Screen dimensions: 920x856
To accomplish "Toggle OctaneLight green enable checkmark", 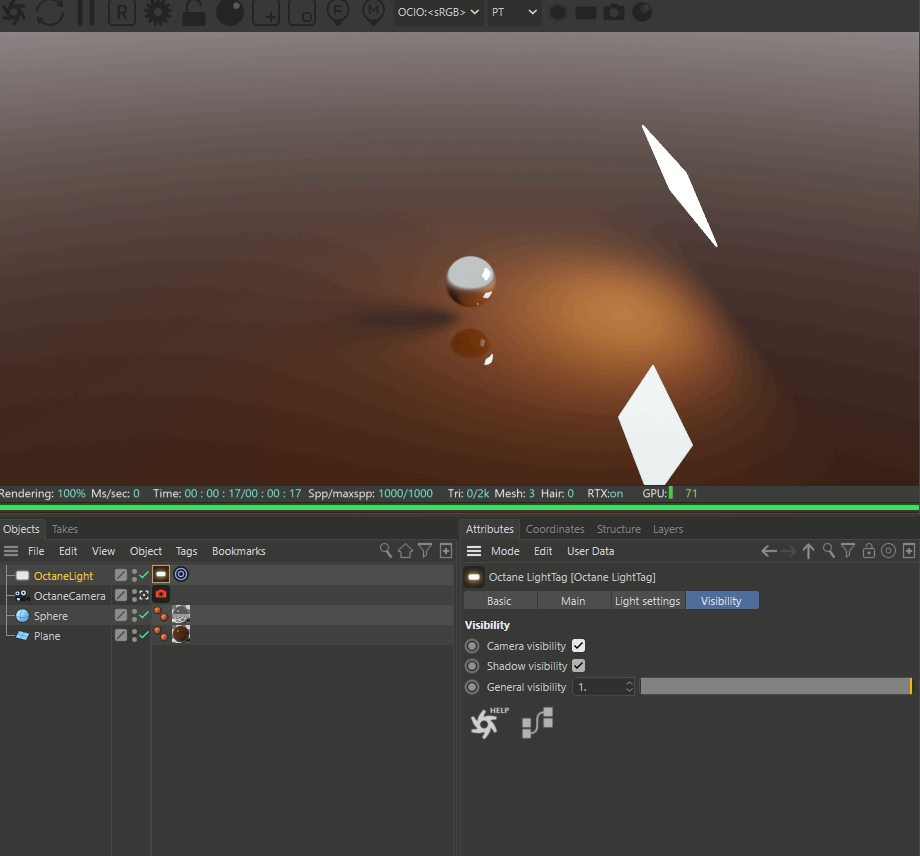I will 144,575.
